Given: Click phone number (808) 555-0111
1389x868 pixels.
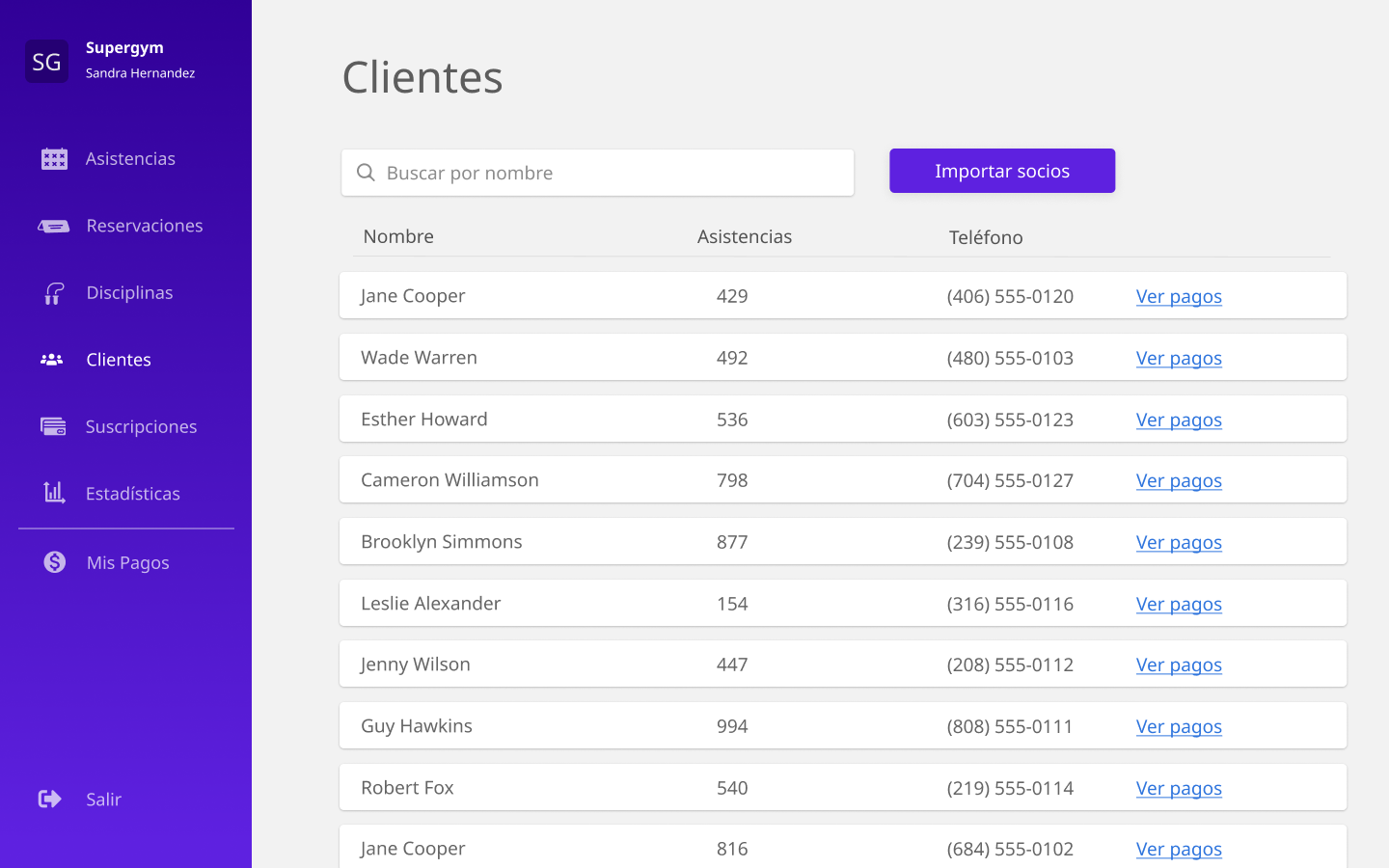Looking at the screenshot, I should click(x=1010, y=726).
